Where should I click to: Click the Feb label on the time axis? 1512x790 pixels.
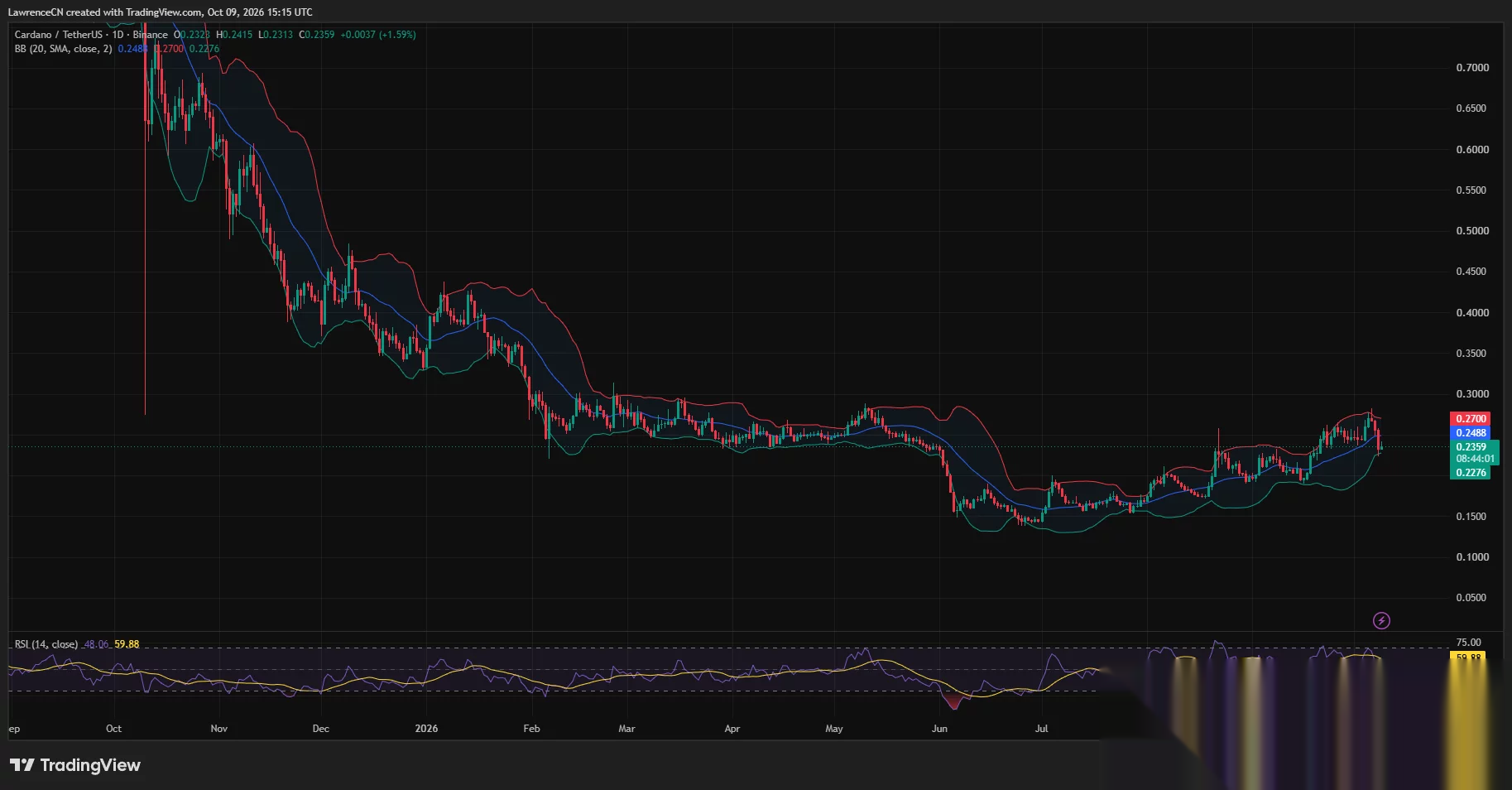click(x=531, y=729)
